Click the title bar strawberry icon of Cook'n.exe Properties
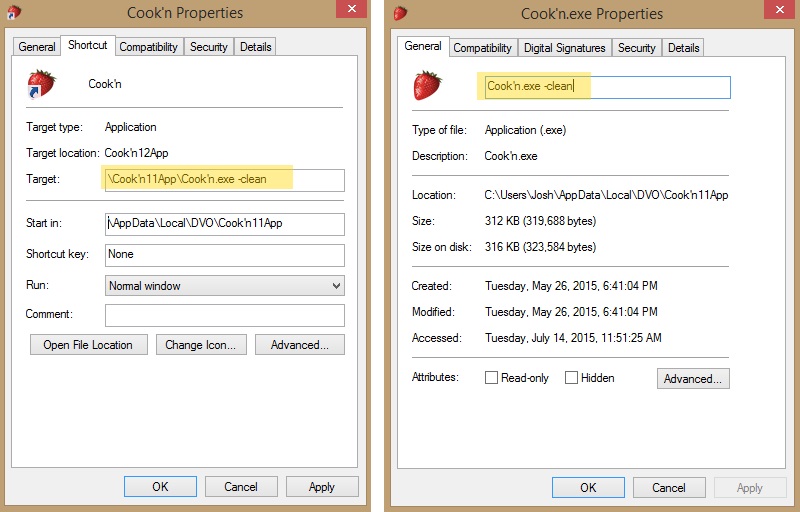This screenshot has width=800, height=512. [401, 13]
